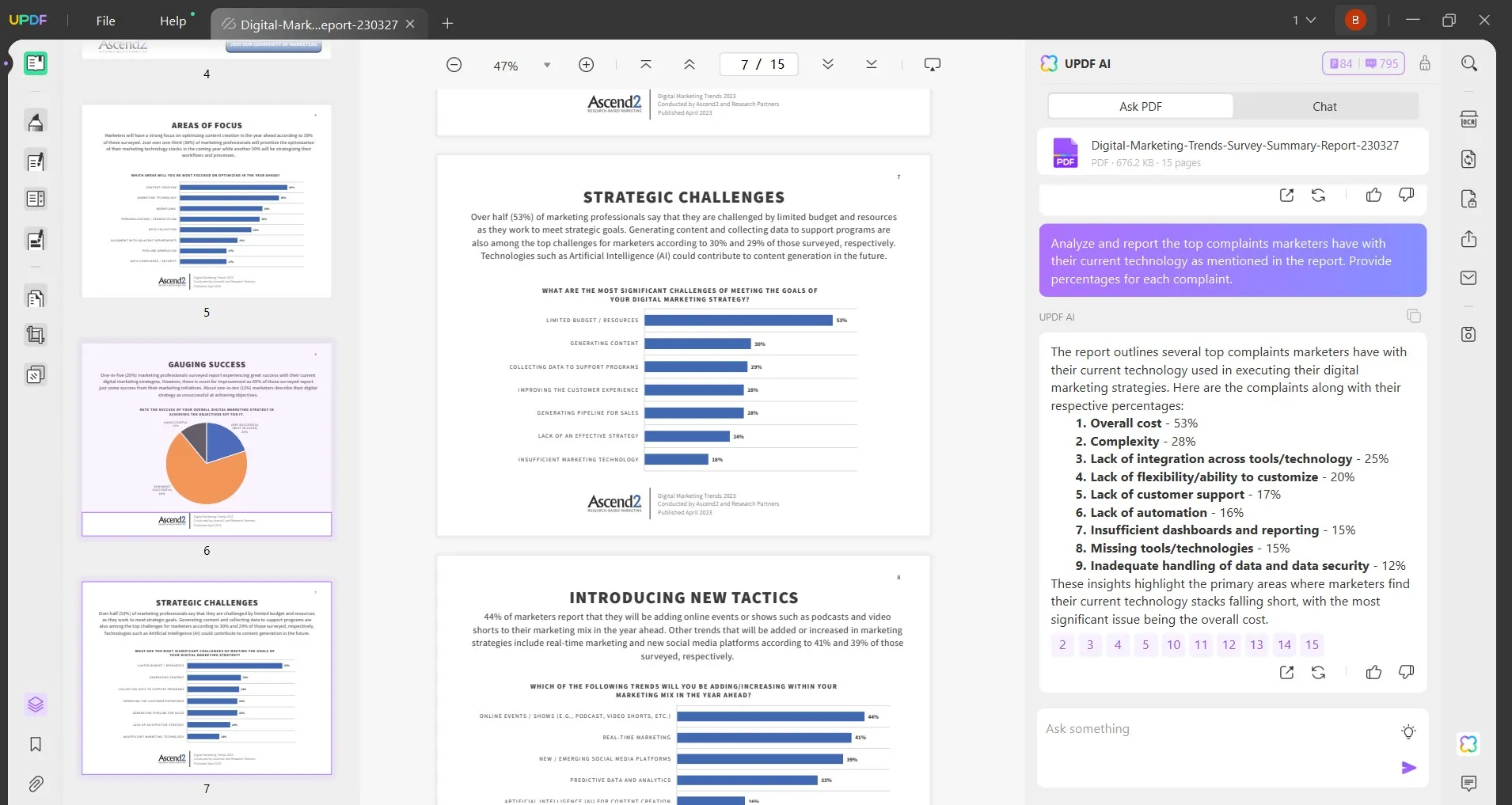Click the page number input field
This screenshot has width=1512, height=805.
point(758,64)
